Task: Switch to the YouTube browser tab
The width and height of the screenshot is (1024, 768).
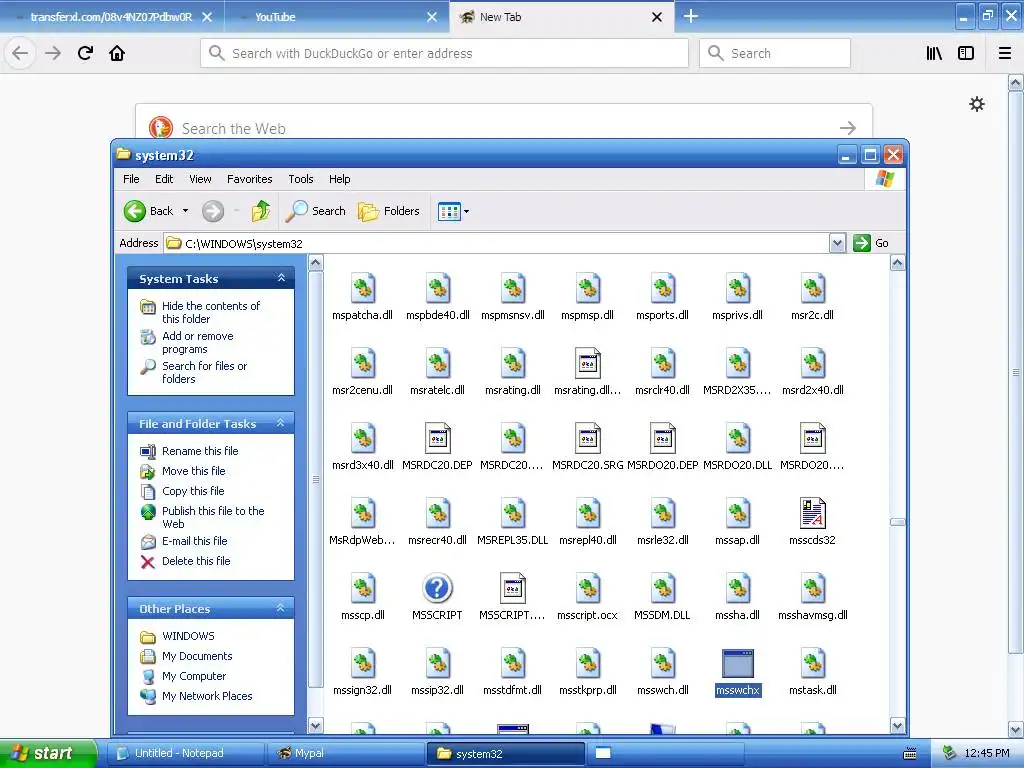Action: [337, 17]
